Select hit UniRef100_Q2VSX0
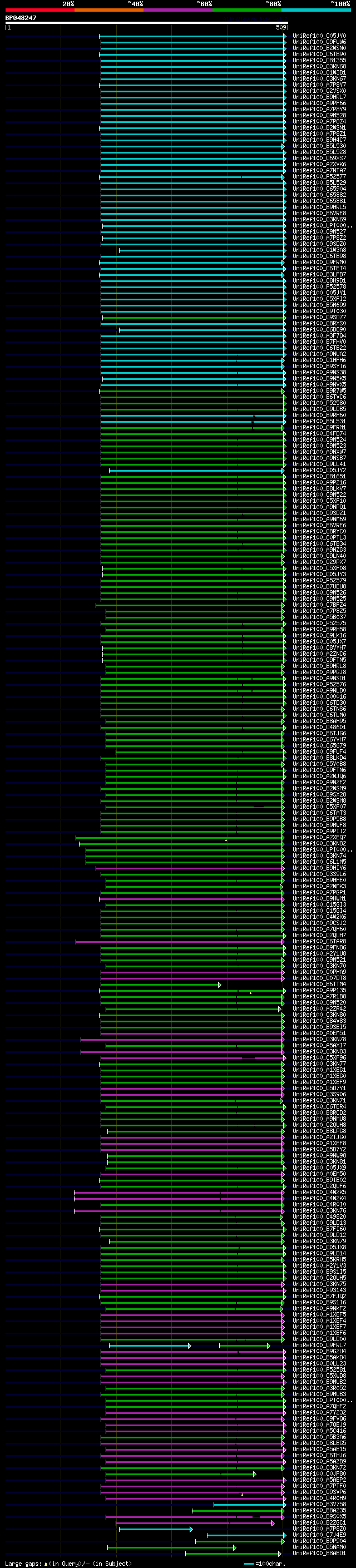The width and height of the screenshot is (356, 1568). (319, 91)
